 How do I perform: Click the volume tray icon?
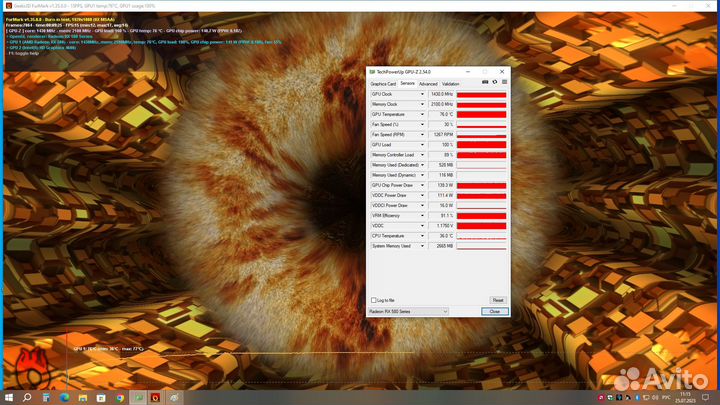point(655,397)
